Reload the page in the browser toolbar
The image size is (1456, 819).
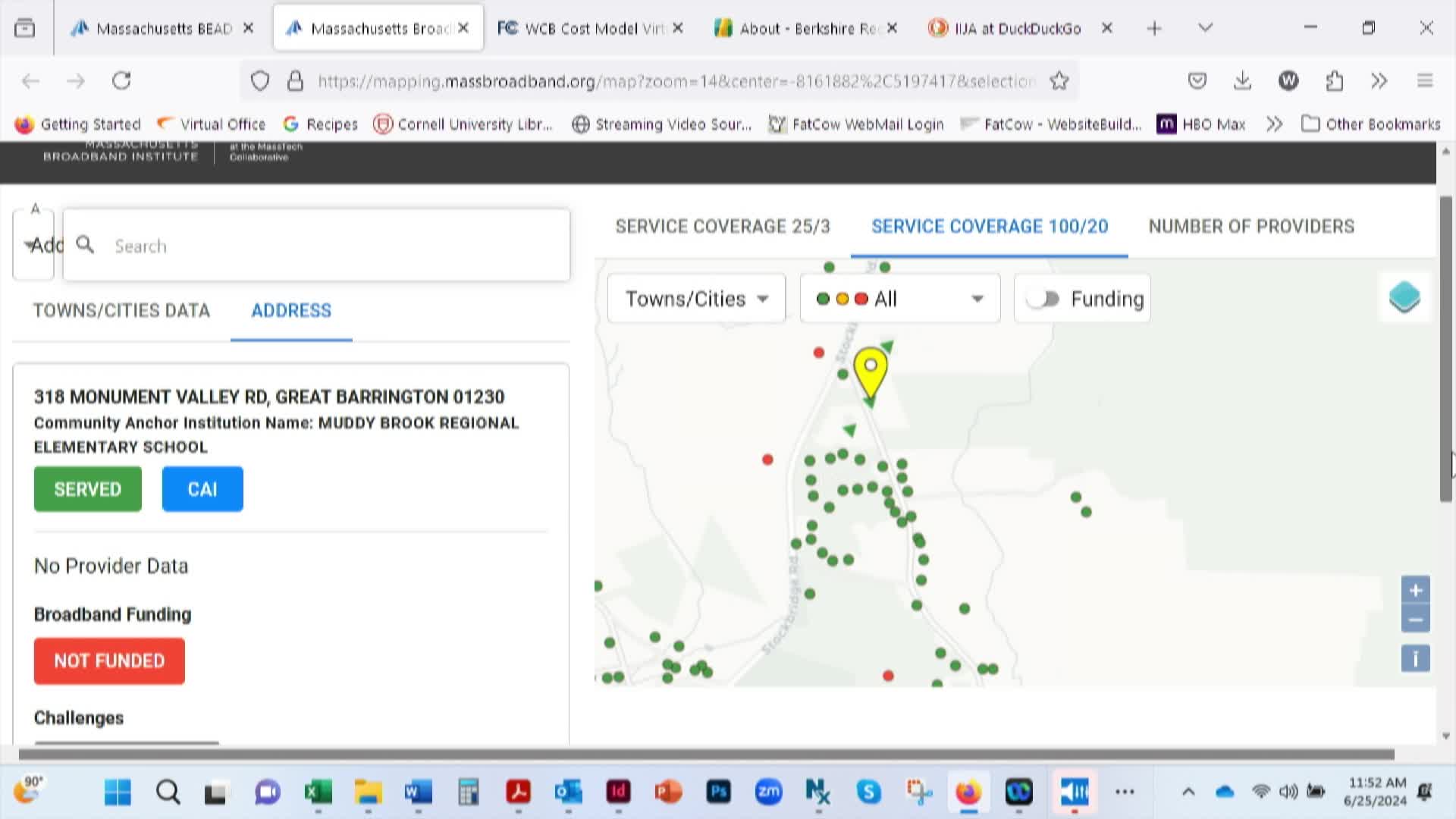pyautogui.click(x=121, y=81)
